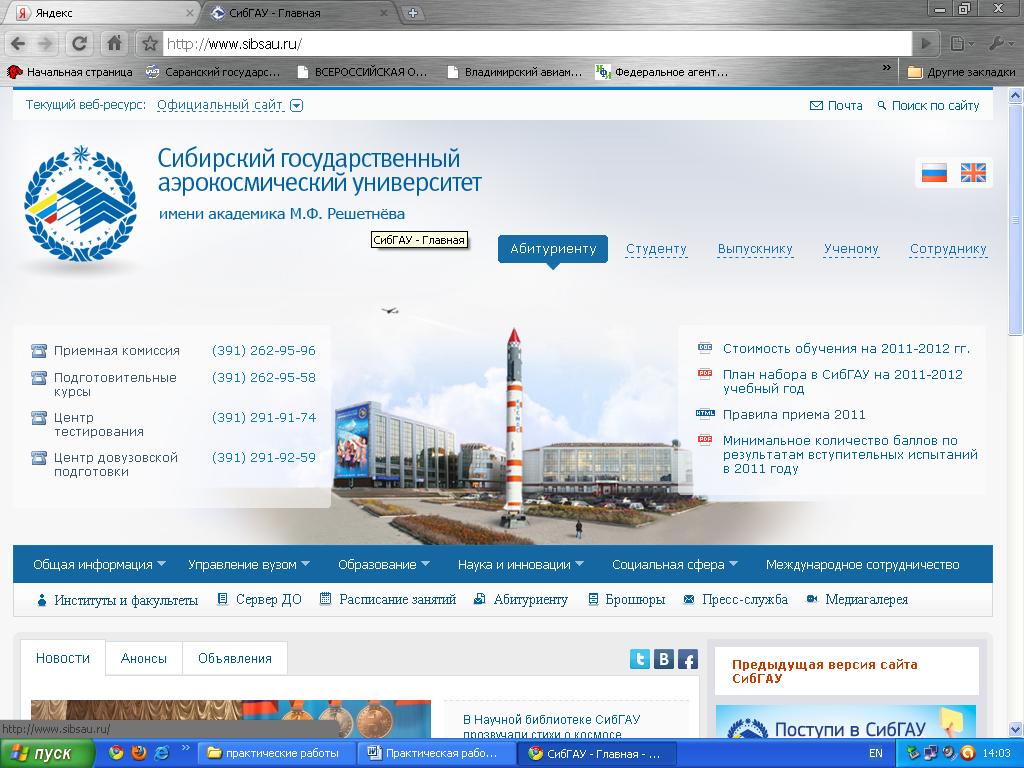Expand the Наука и инновации menu
Viewport: 1024px width, 768px height.
520,564
